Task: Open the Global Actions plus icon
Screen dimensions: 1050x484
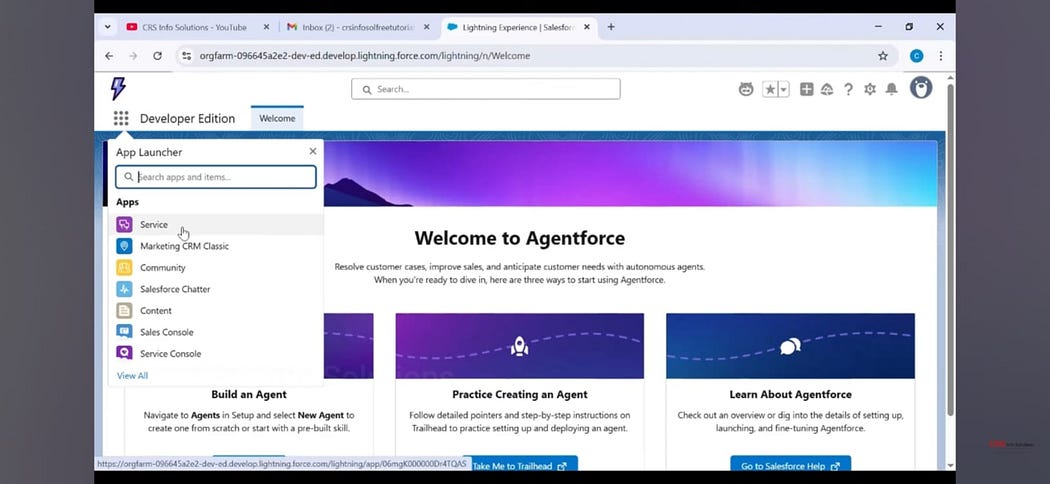Action: coord(807,89)
